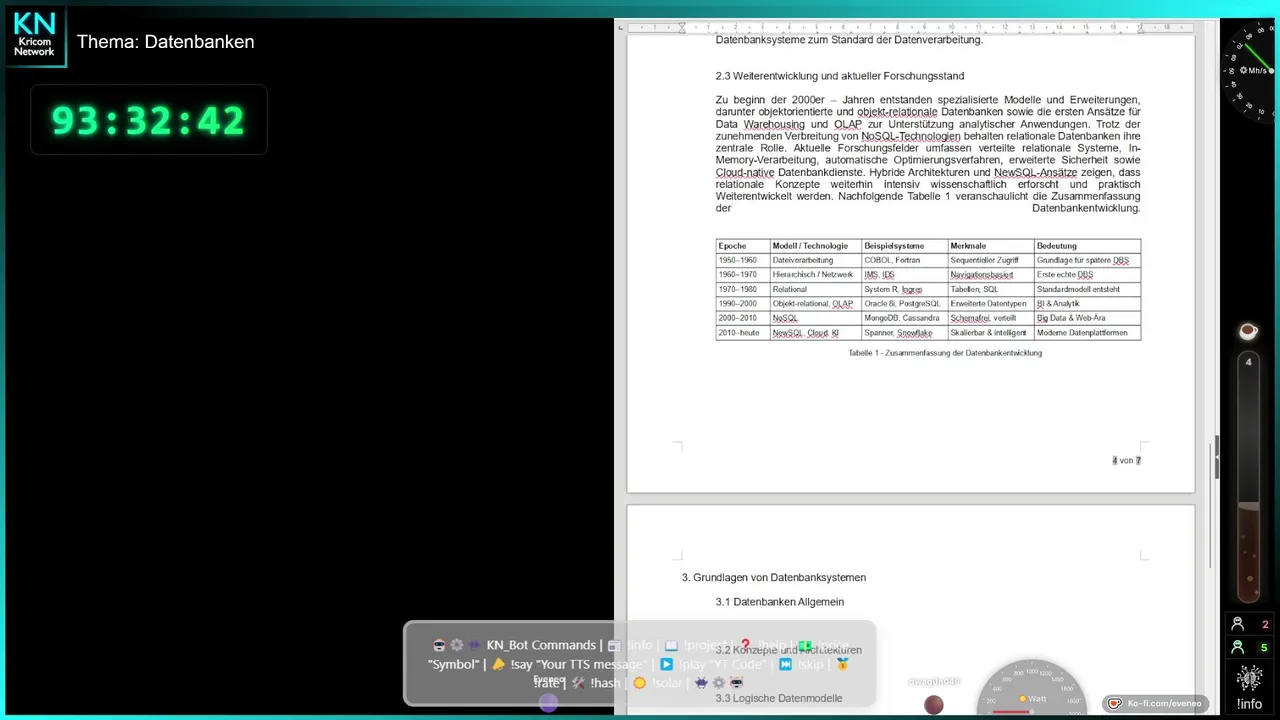
Task: Click the robot icon before KN_Bot Commands
Action: click(439, 645)
